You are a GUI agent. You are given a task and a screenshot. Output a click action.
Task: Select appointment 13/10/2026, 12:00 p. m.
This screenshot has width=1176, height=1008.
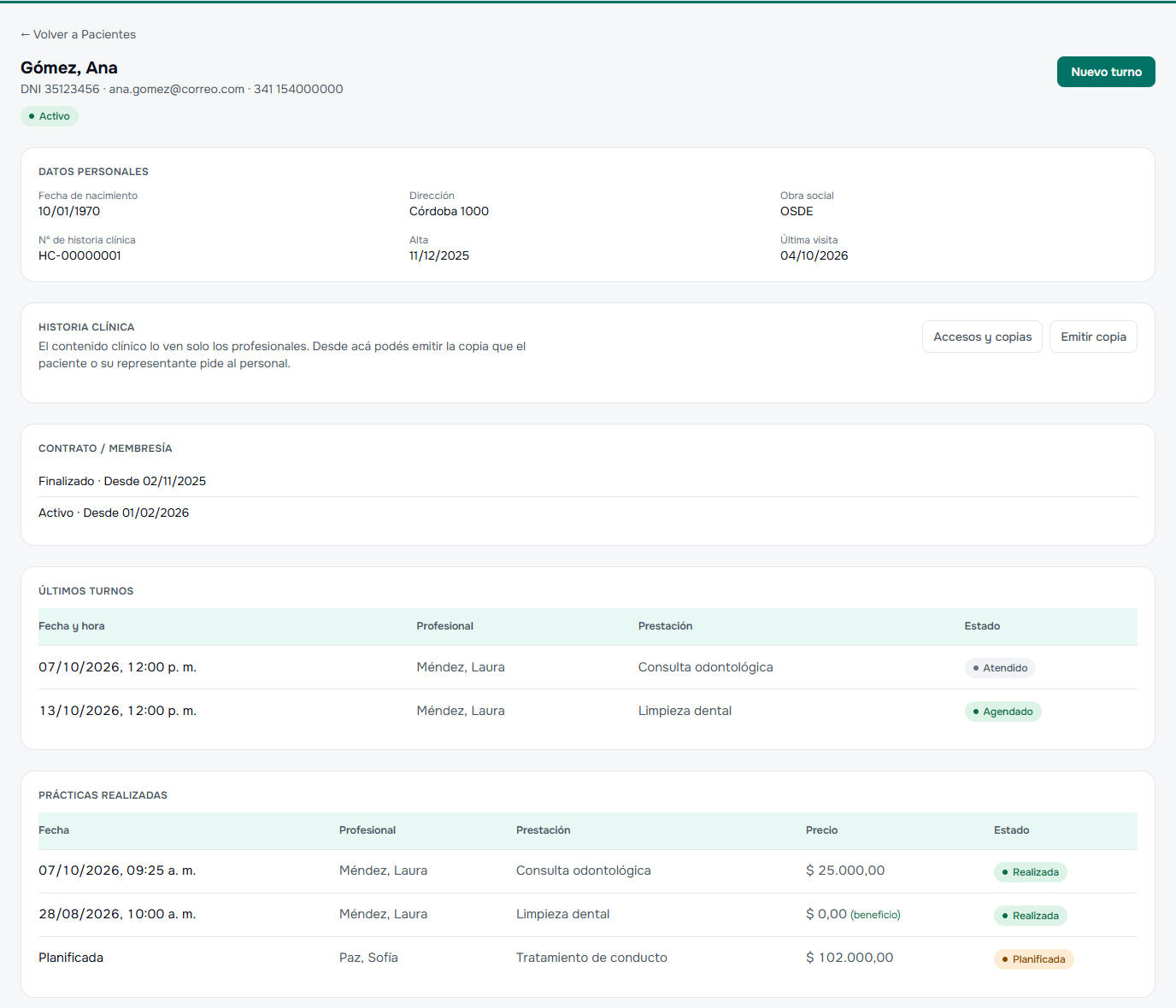(117, 711)
